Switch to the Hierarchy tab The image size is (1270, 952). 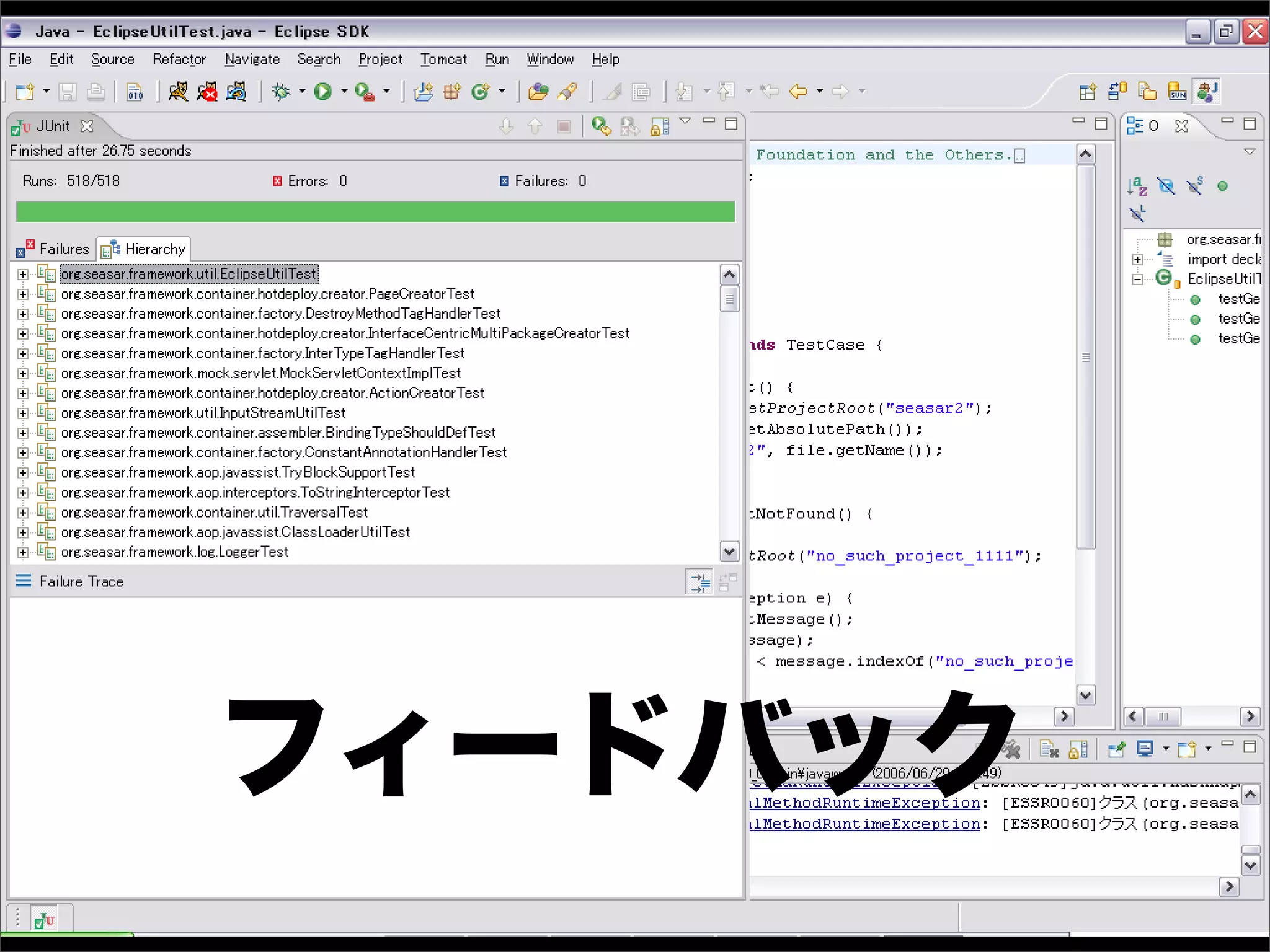[x=143, y=249]
